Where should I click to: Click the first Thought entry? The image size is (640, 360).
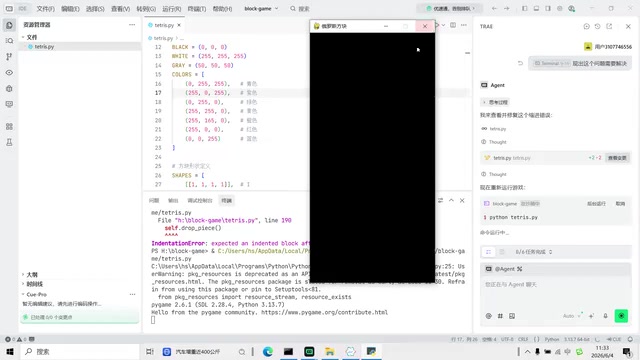[494, 142]
